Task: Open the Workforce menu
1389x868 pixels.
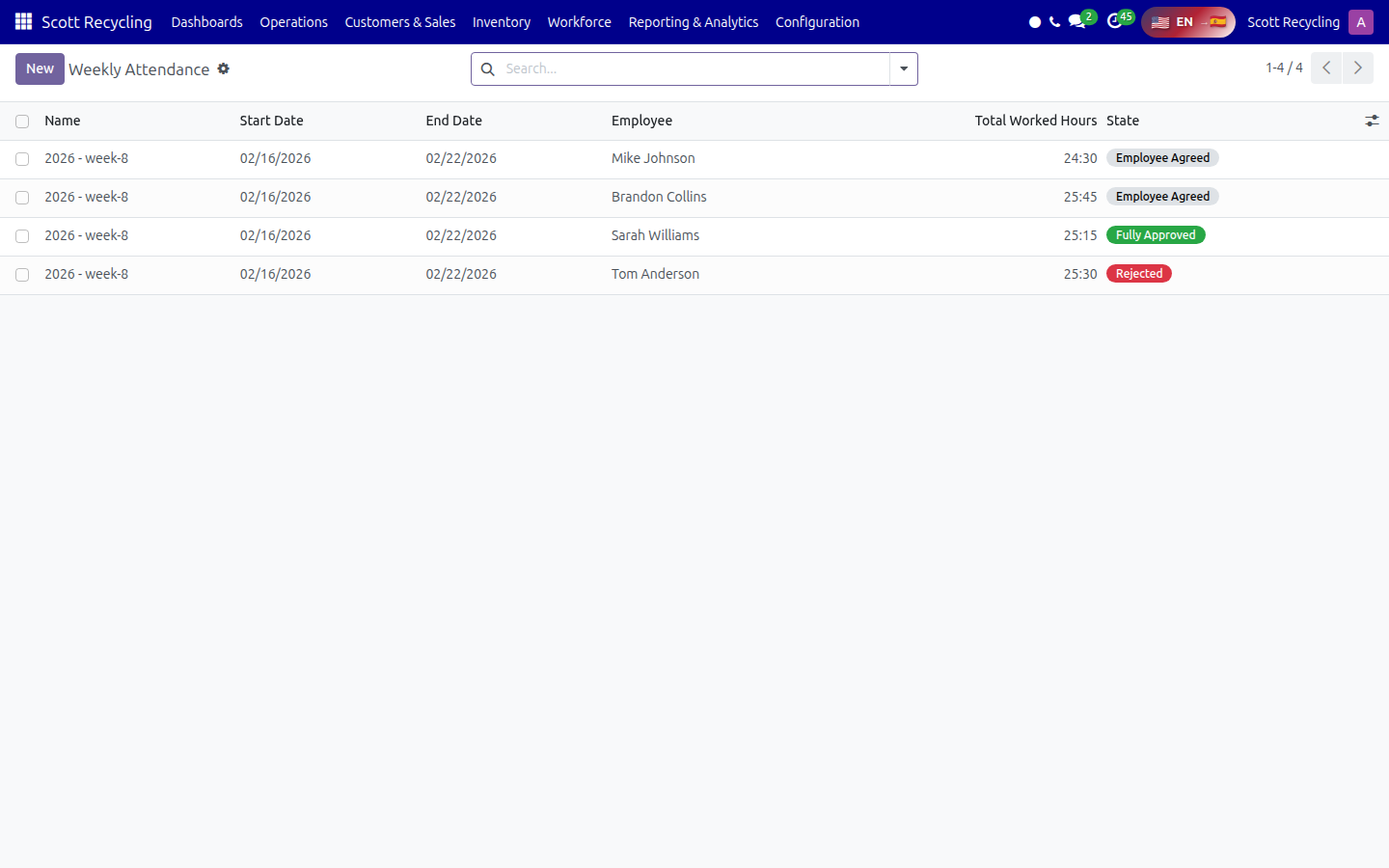Action: coord(580,22)
